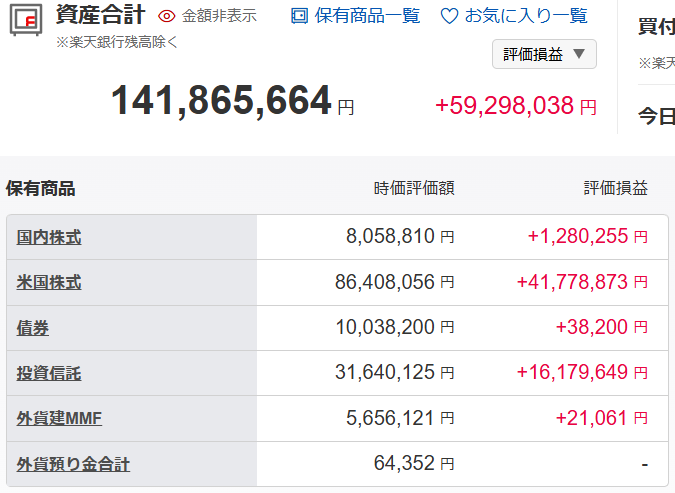Click the 評価損益 column header
The height and width of the screenshot is (493, 675).
615,188
